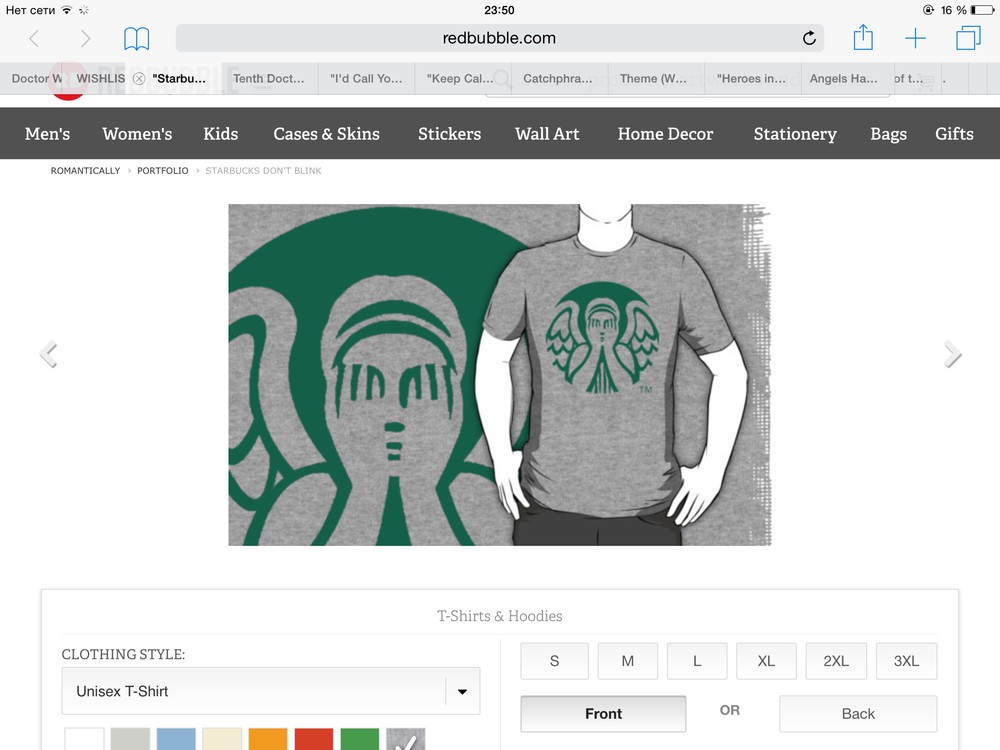Viewport: 1000px width, 750px height.
Task: Switch to the "I'd Call Yo..." tab
Action: point(366,78)
